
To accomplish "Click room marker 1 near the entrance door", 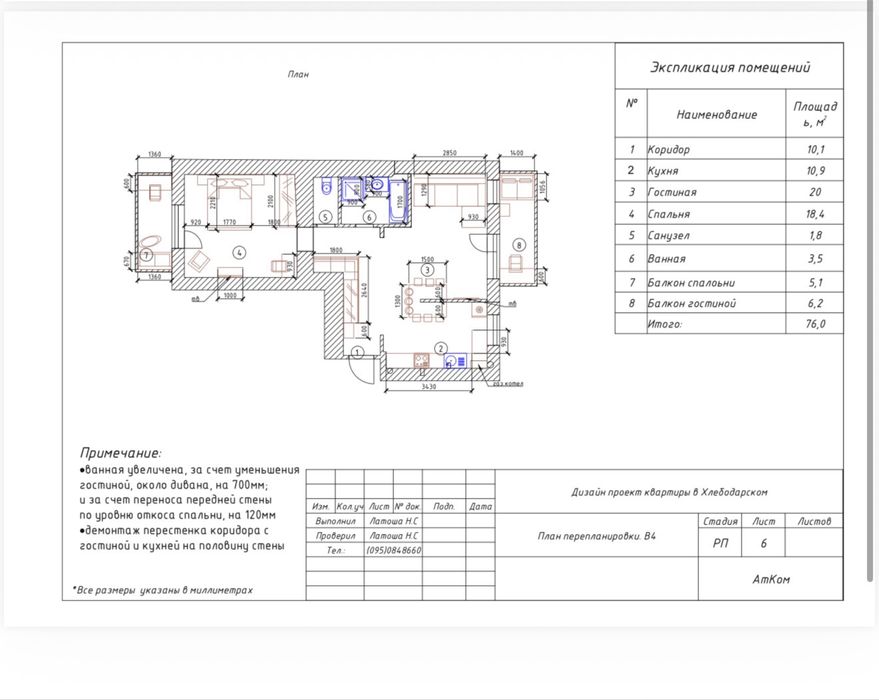I will [x=358, y=353].
